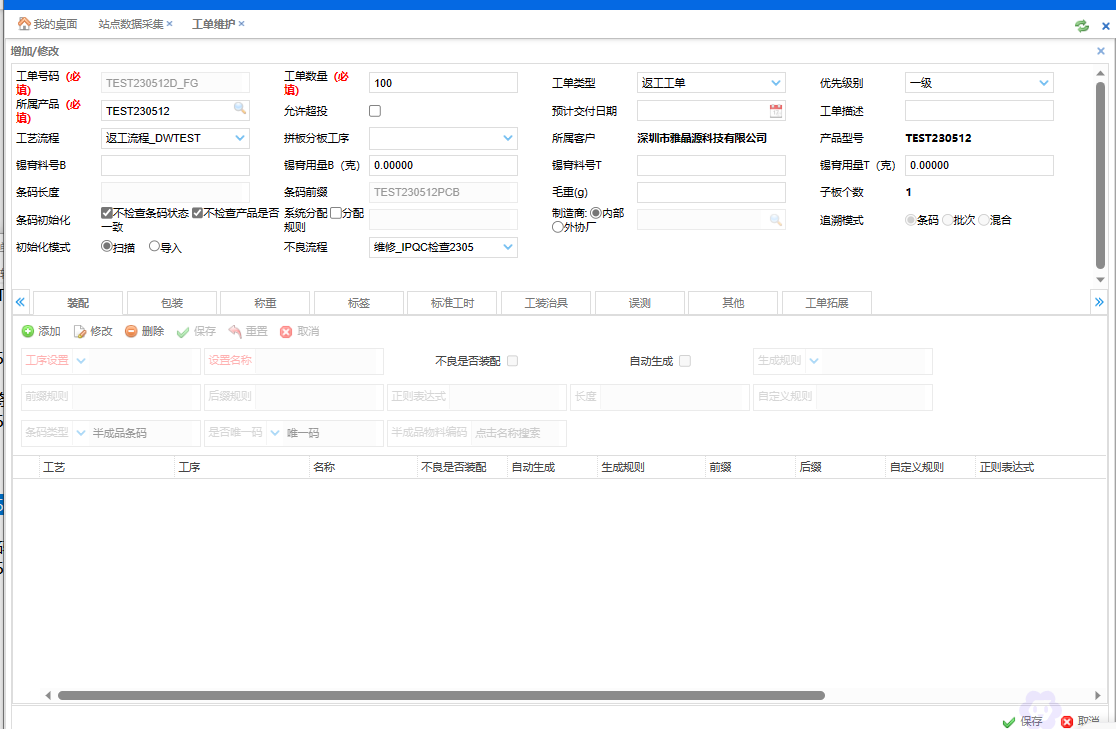Select the 导入 initialization mode radio button

click(154, 247)
